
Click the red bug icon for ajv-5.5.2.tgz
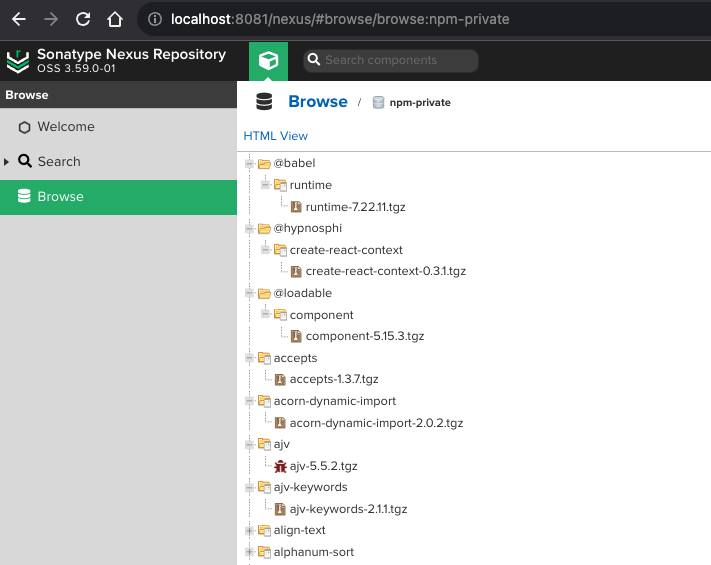[x=280, y=466]
